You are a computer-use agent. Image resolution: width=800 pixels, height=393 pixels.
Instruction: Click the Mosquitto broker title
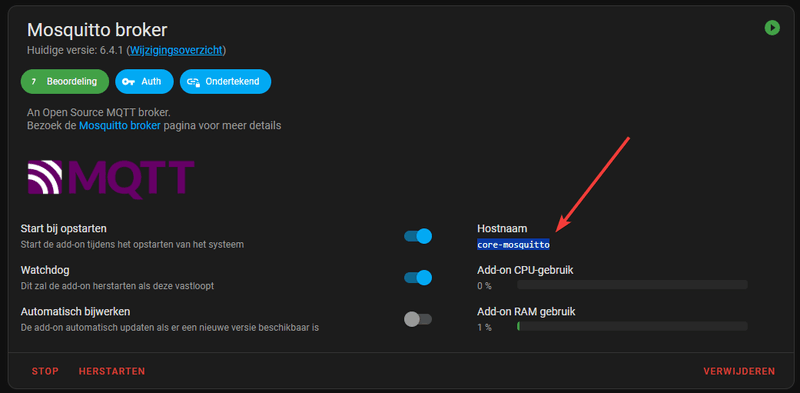point(97,30)
